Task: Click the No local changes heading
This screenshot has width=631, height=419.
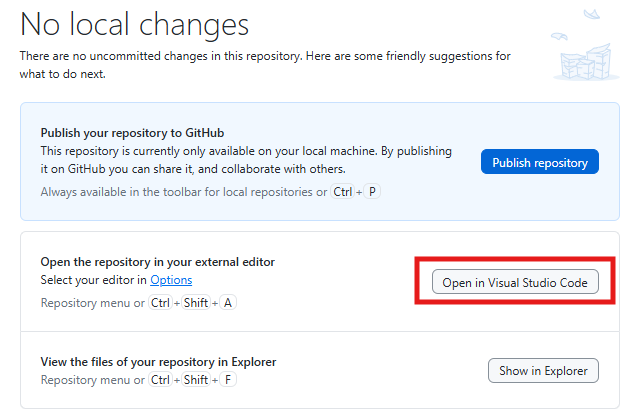Action: tap(135, 22)
